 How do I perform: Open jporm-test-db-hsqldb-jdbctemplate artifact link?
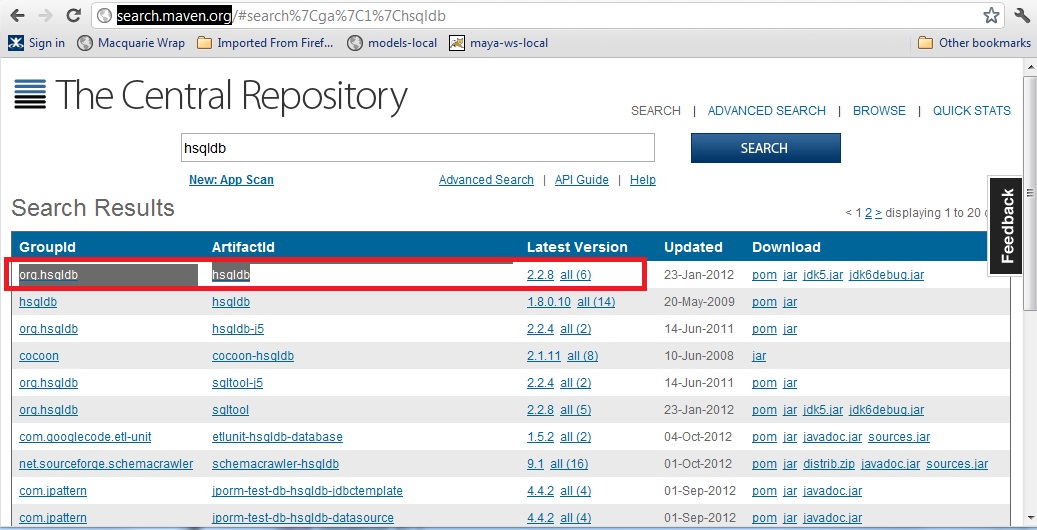click(x=307, y=492)
